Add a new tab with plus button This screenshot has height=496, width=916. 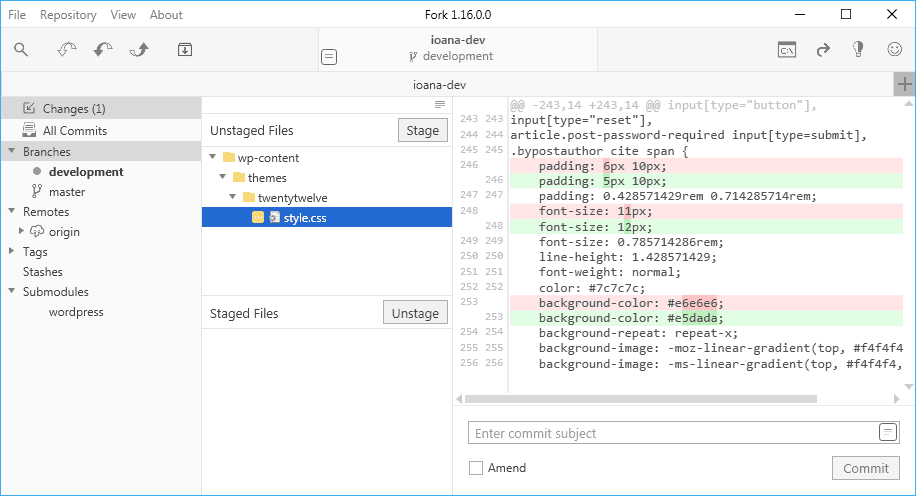coord(904,85)
